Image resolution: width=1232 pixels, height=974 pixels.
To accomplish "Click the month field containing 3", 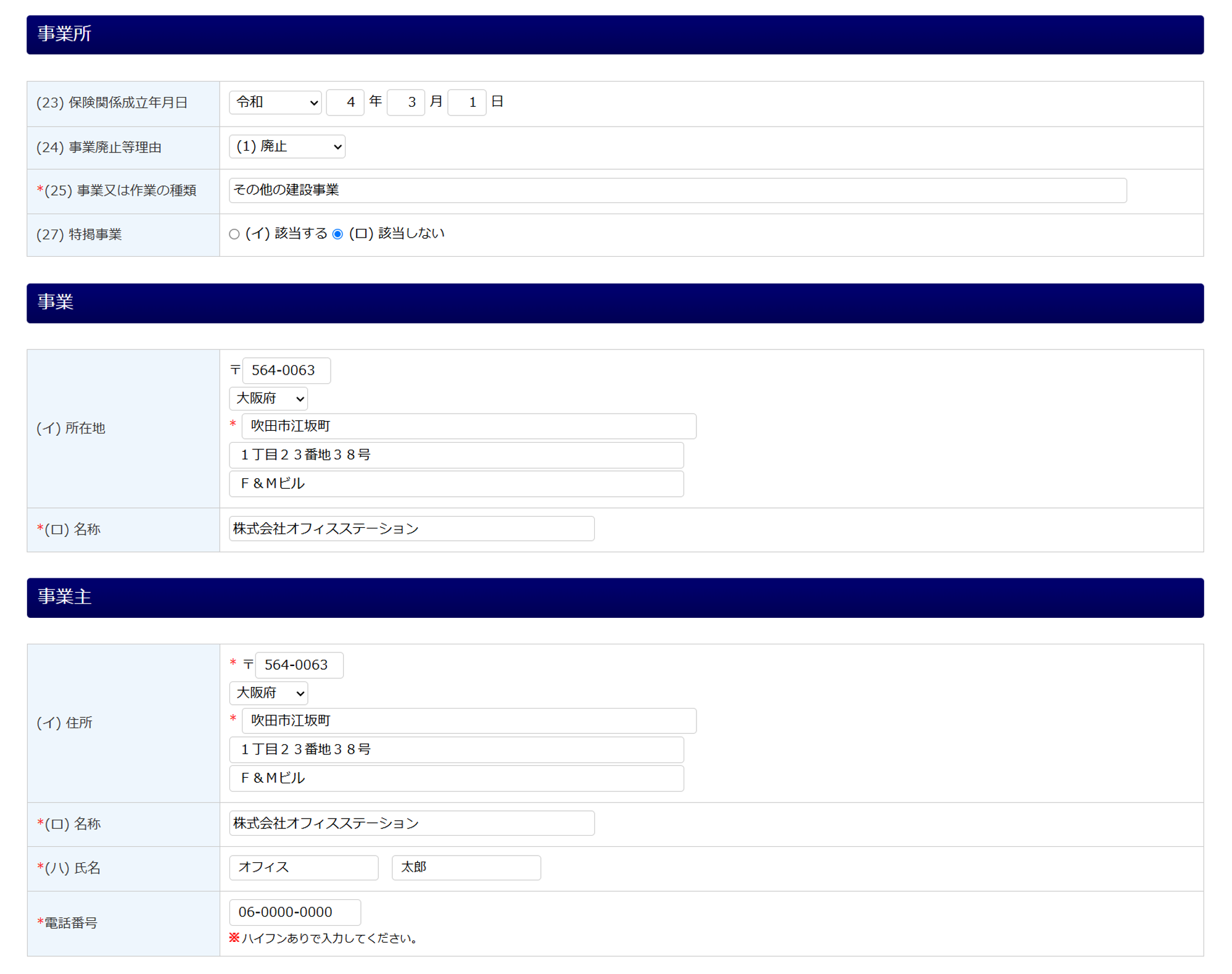I will 405,102.
